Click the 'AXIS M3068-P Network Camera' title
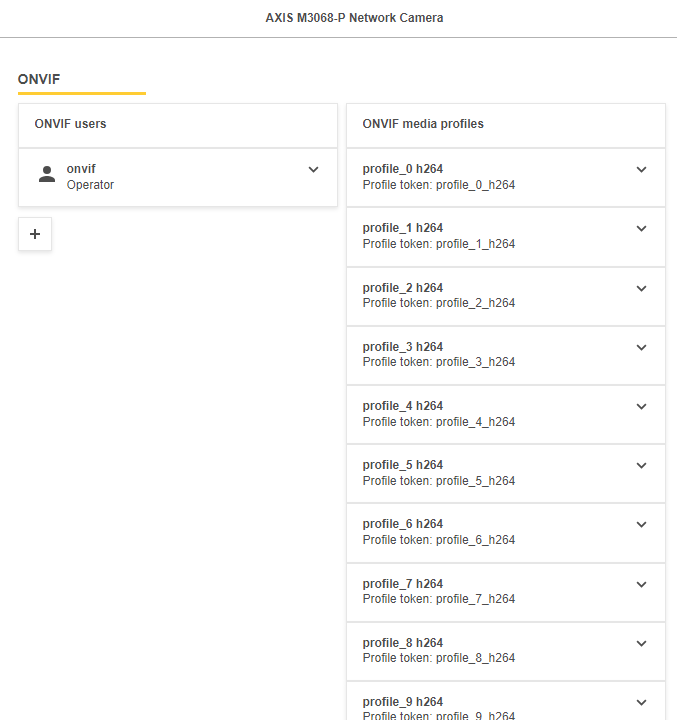 click(x=354, y=18)
